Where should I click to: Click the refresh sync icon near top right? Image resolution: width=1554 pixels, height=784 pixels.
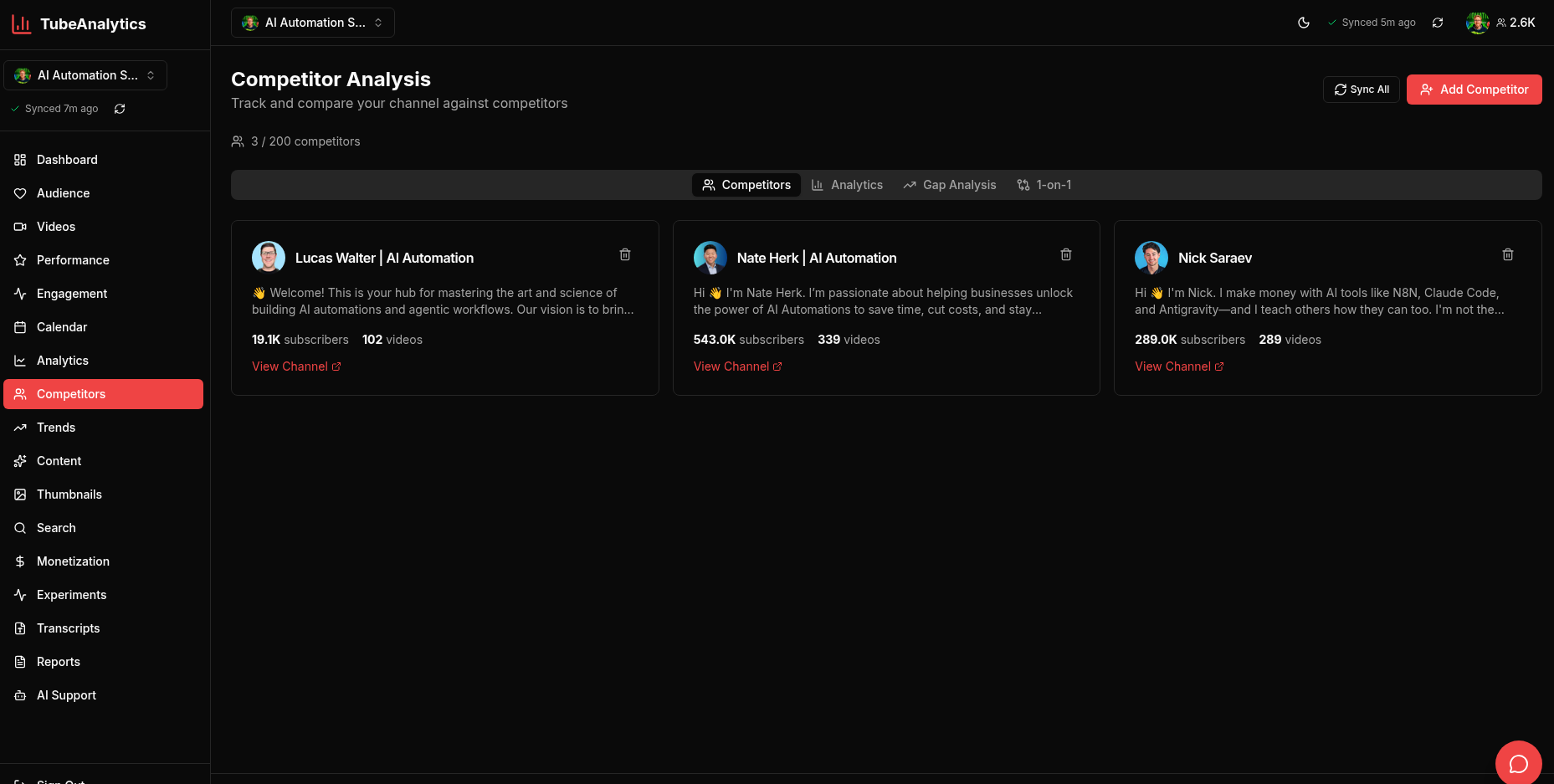[x=1438, y=23]
